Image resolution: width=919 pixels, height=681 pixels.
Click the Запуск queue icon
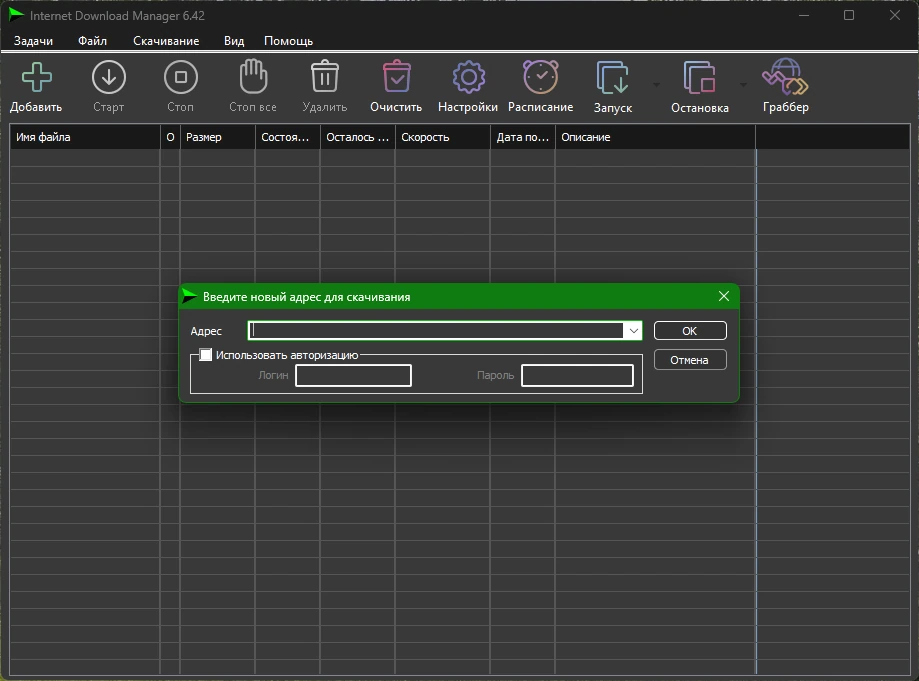point(612,77)
